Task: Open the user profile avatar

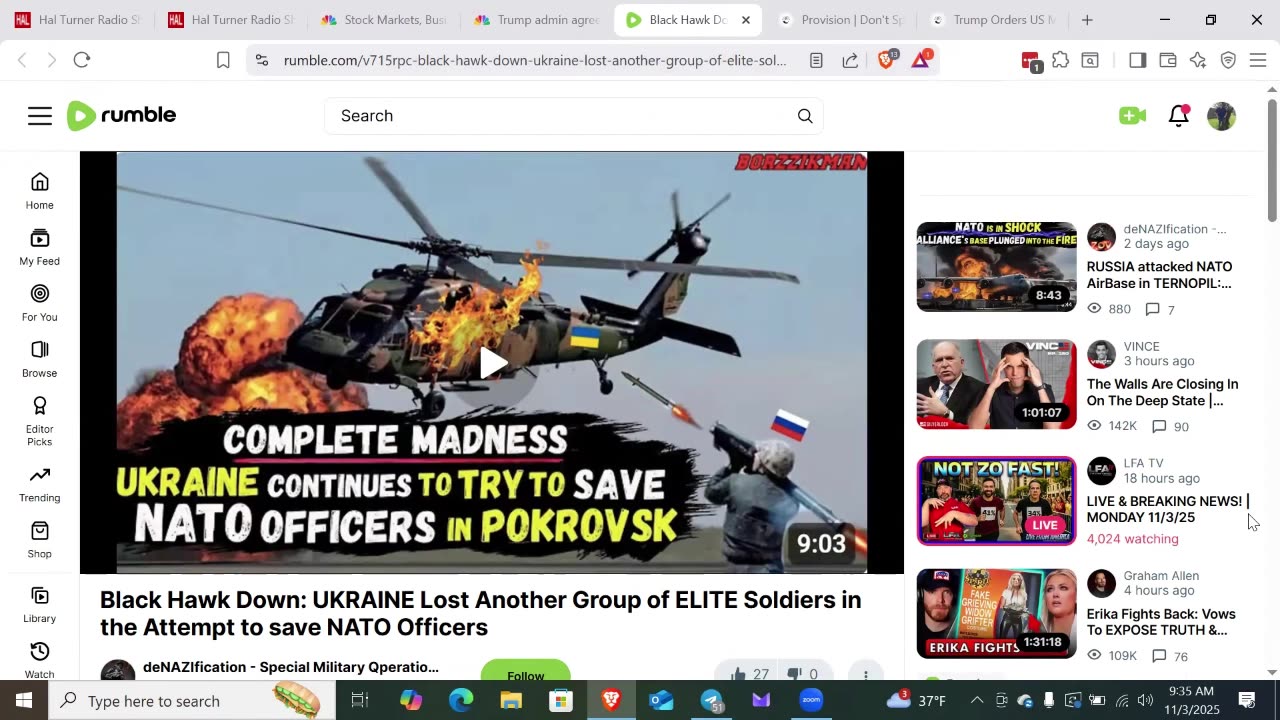Action: 1221,116
